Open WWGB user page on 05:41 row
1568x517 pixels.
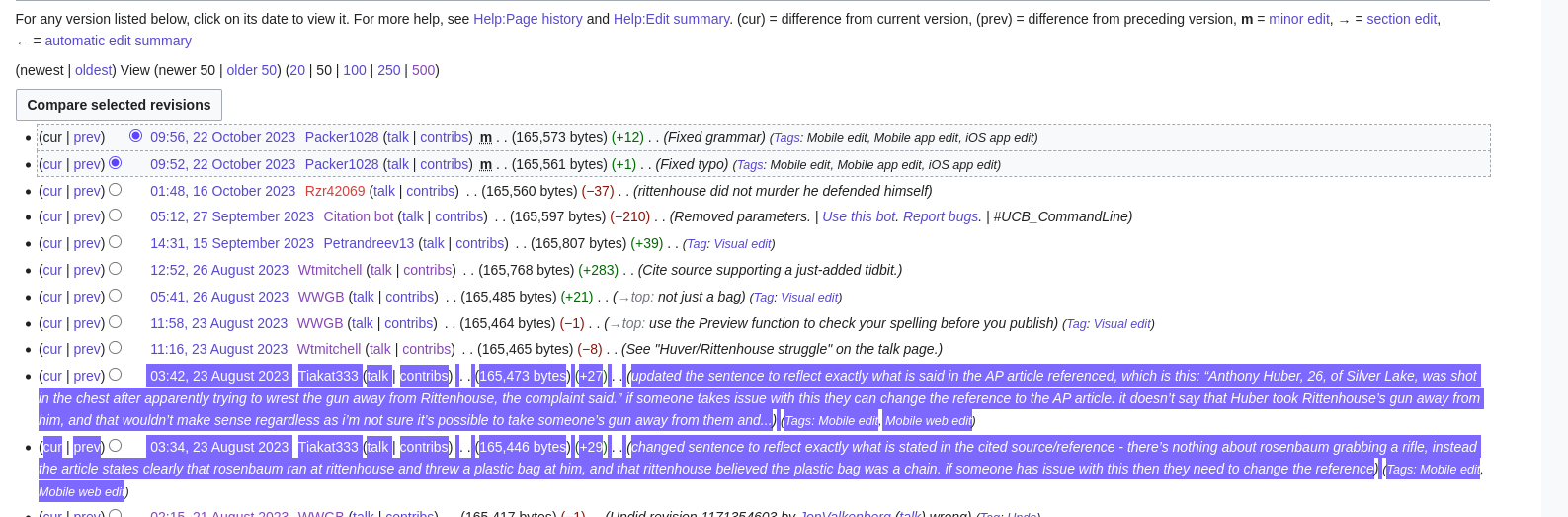321,297
